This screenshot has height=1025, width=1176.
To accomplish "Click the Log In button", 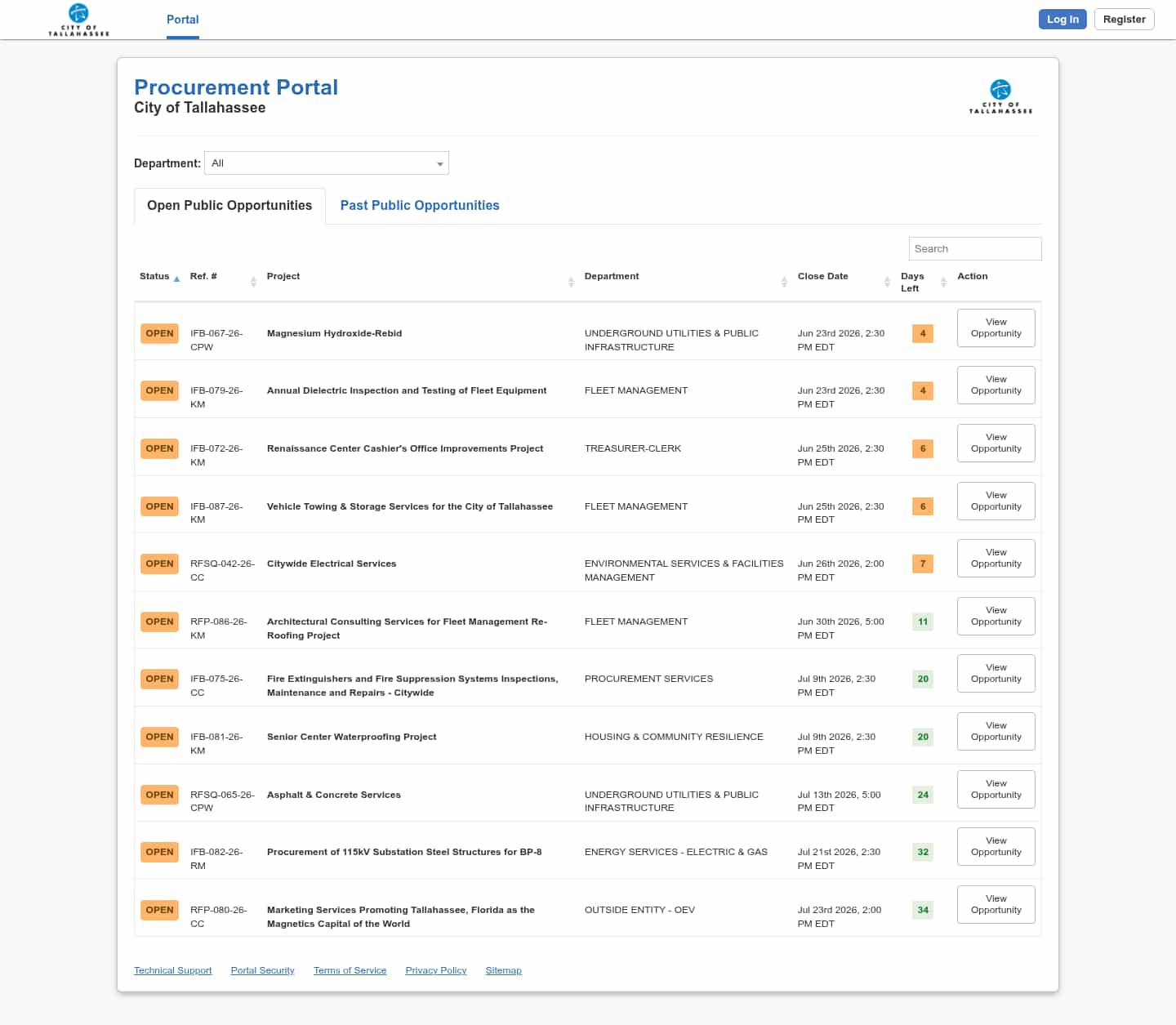I will [1062, 19].
